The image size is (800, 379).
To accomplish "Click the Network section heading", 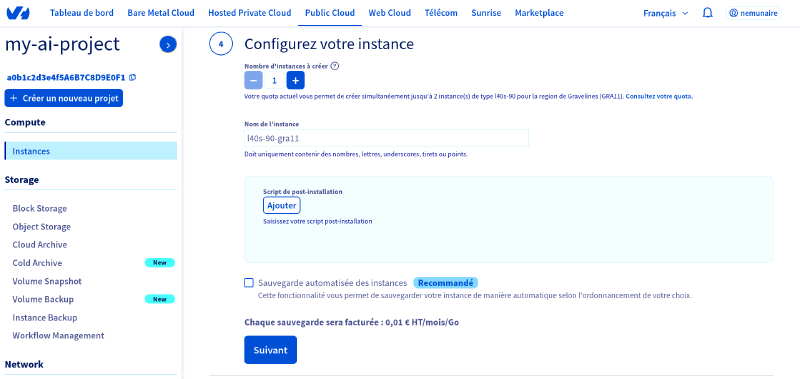I will [x=24, y=364].
